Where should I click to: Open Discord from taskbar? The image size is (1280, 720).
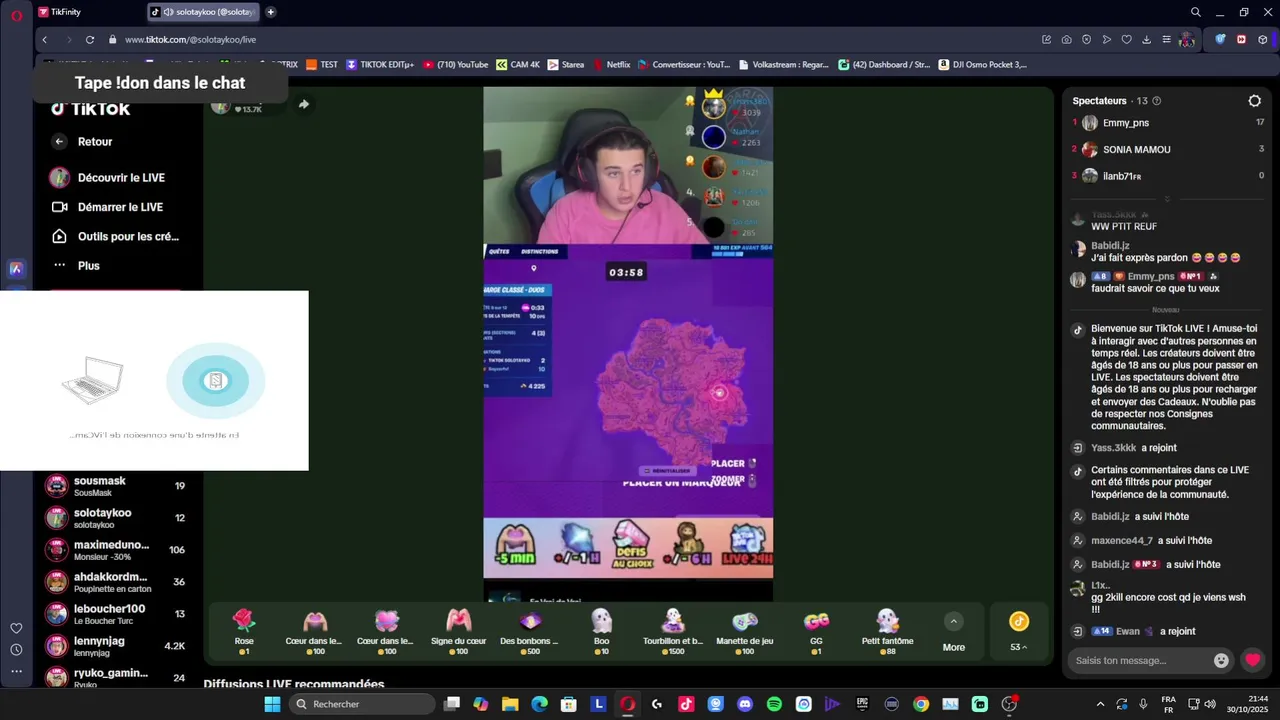coord(745,704)
